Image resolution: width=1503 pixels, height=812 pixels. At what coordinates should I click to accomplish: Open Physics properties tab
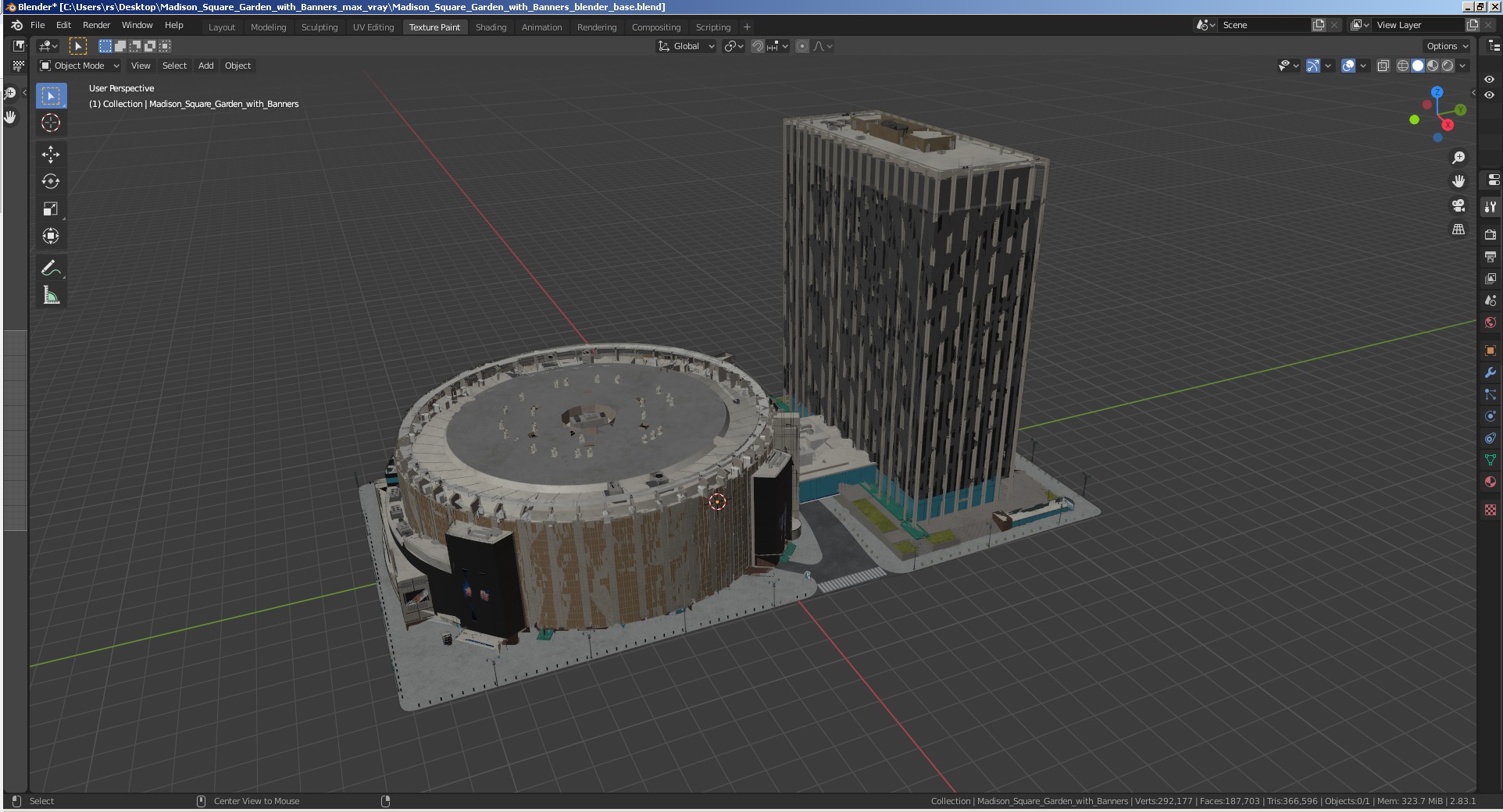point(1491,416)
